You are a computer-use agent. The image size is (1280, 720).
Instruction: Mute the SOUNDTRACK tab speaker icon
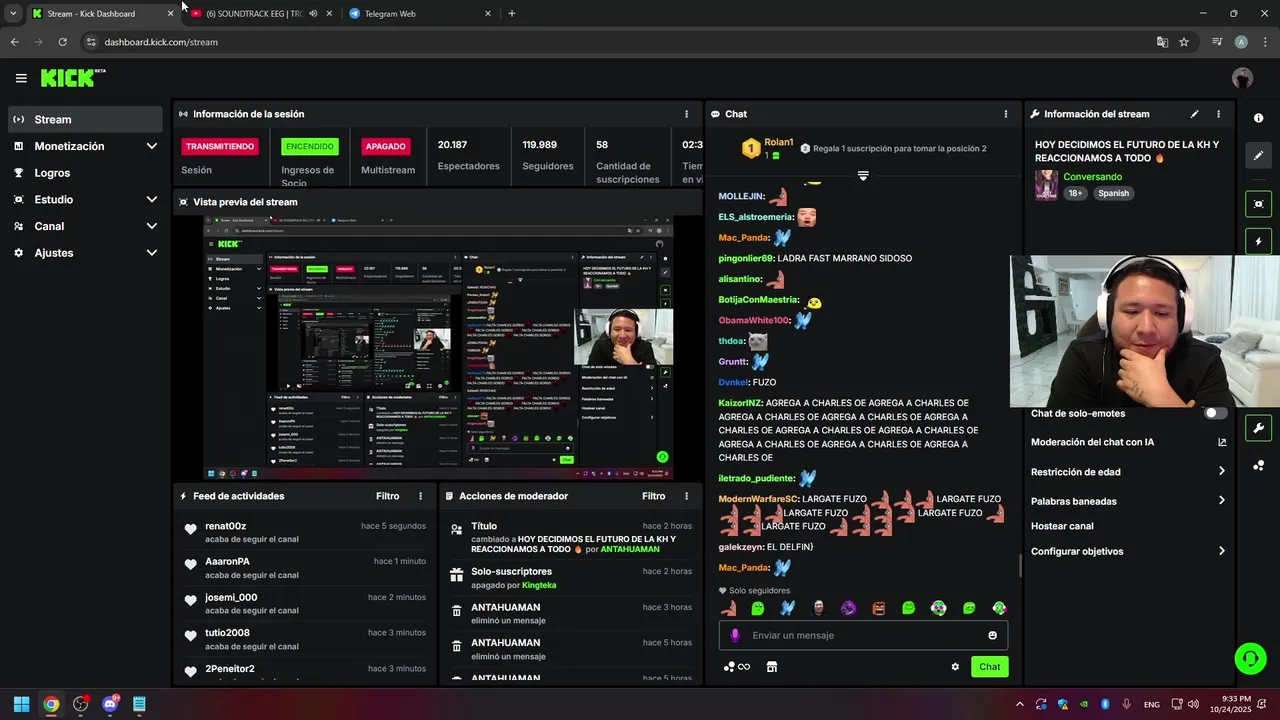point(313,14)
